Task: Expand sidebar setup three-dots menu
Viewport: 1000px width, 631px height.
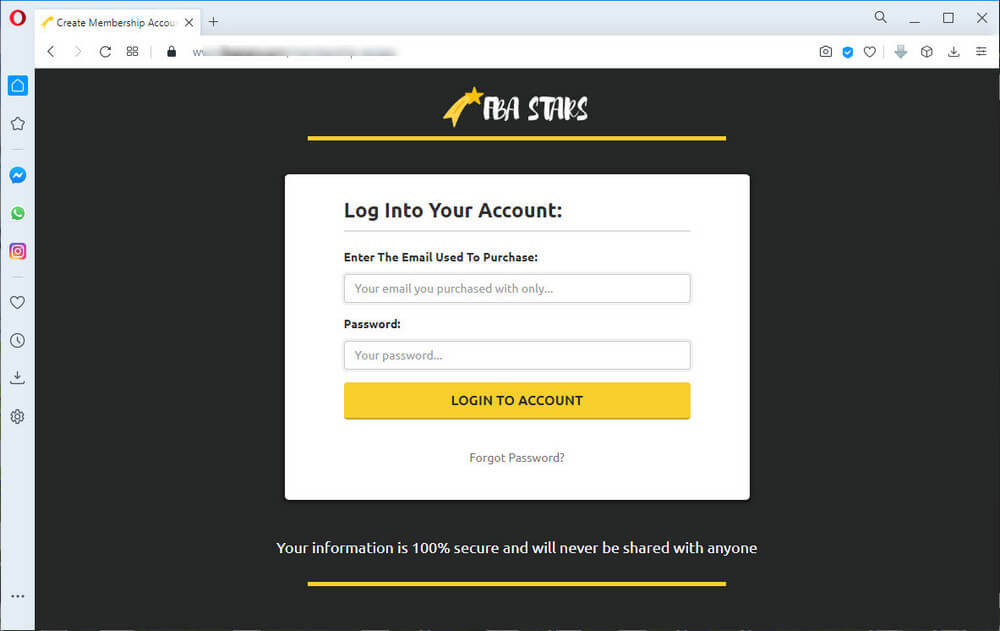Action: [18, 596]
